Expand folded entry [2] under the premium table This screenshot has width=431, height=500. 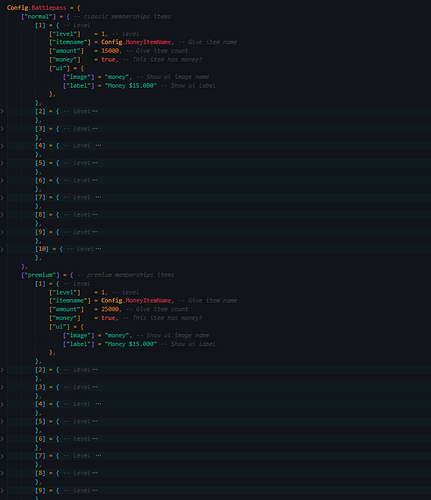pos(2,370)
